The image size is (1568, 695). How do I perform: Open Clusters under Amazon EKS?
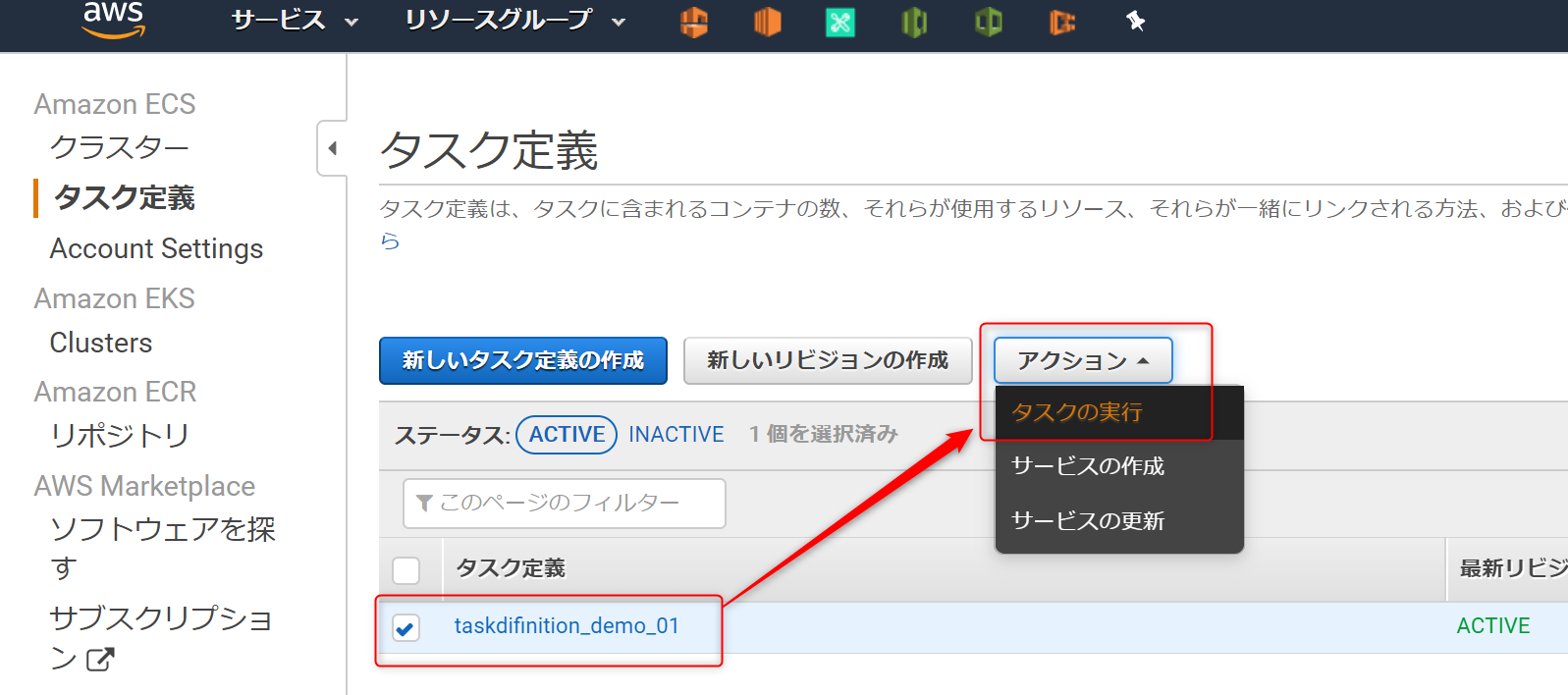coord(101,343)
